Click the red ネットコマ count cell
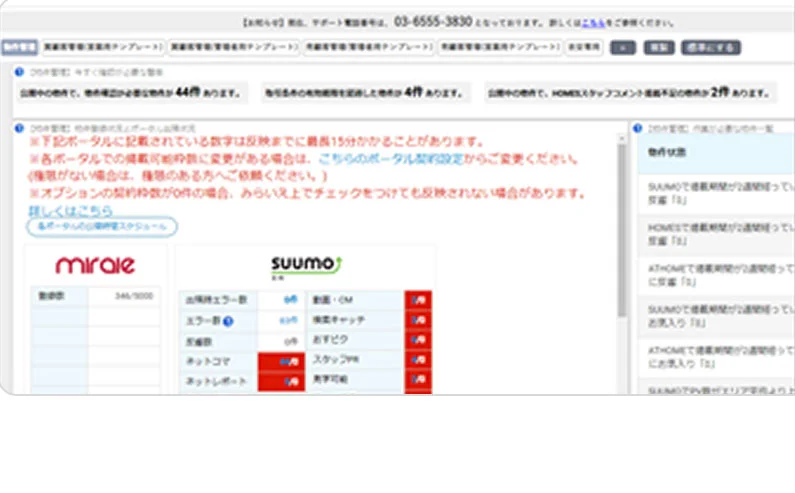Image resolution: width=795 pixels, height=493 pixels. point(281,362)
